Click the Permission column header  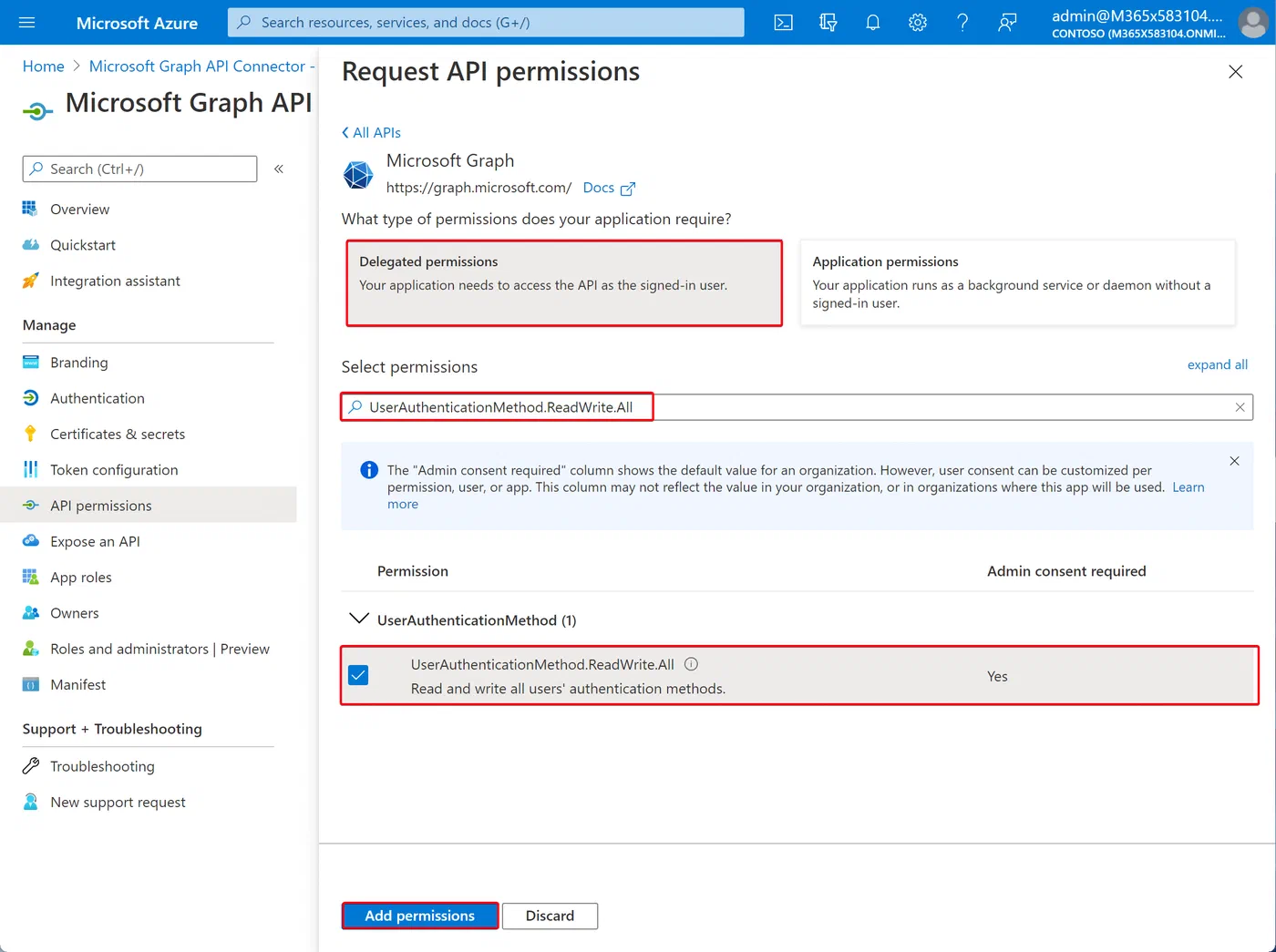click(413, 571)
